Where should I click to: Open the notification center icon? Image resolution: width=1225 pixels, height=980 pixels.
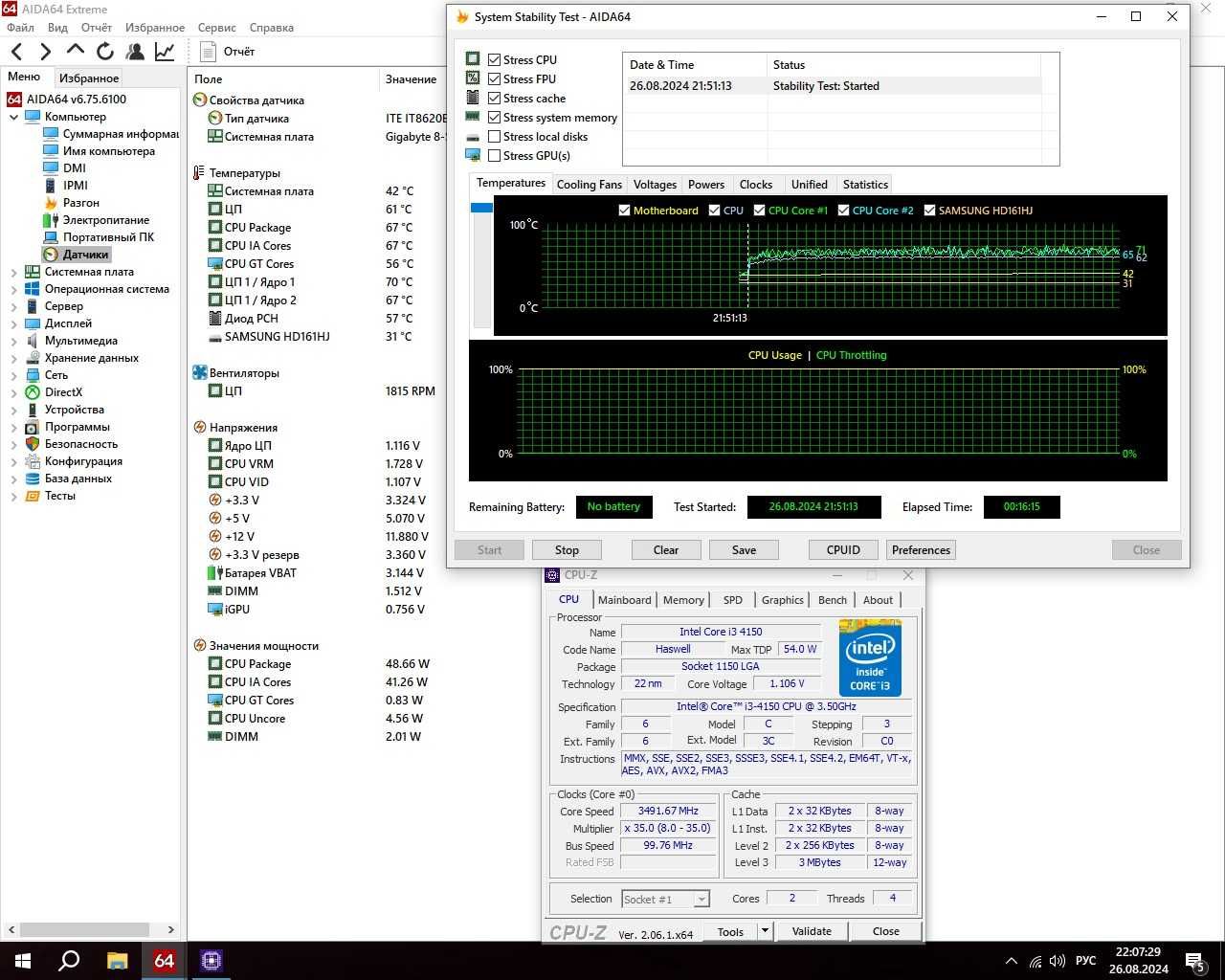(1195, 961)
